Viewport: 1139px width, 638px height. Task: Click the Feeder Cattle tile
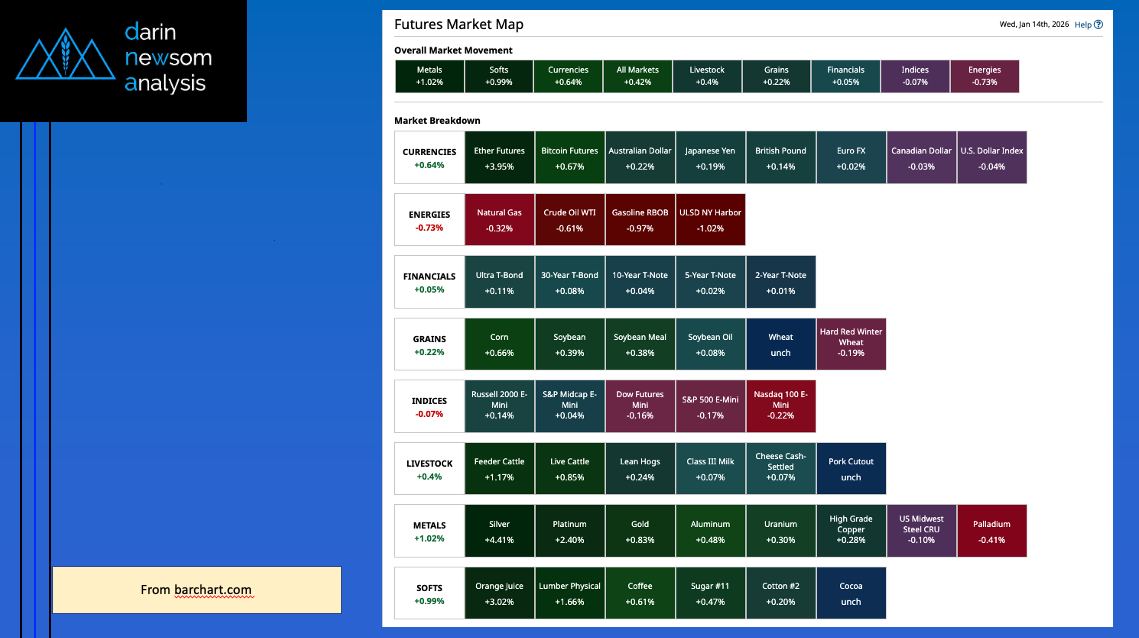pos(499,469)
